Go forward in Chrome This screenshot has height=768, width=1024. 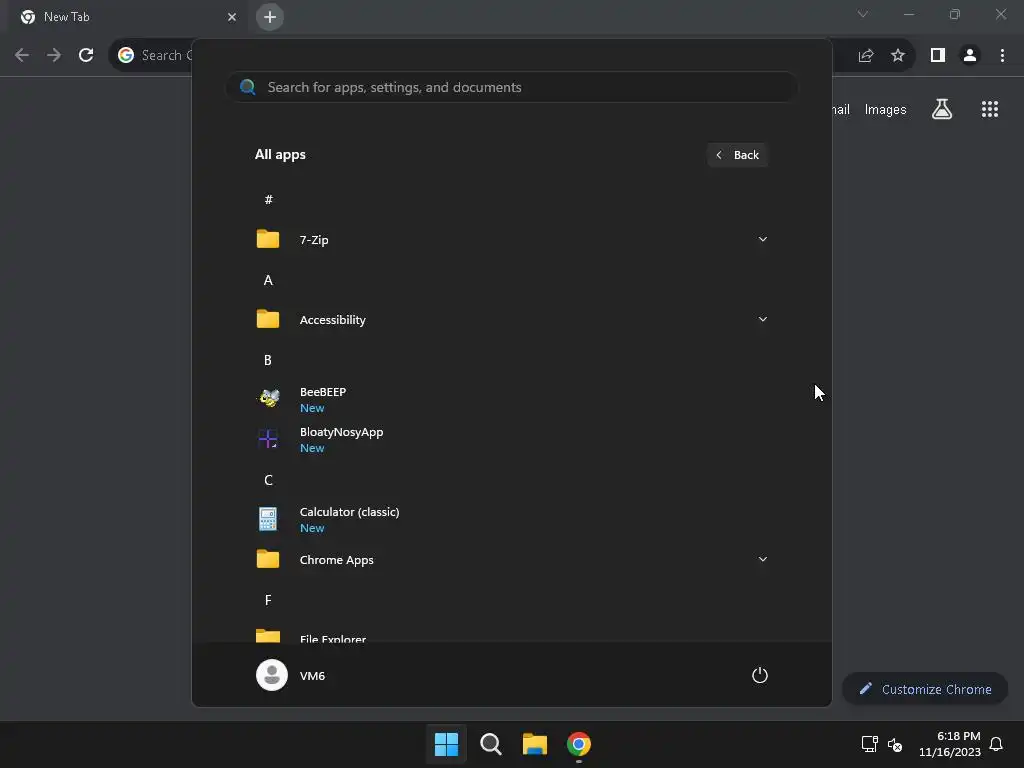click(54, 55)
